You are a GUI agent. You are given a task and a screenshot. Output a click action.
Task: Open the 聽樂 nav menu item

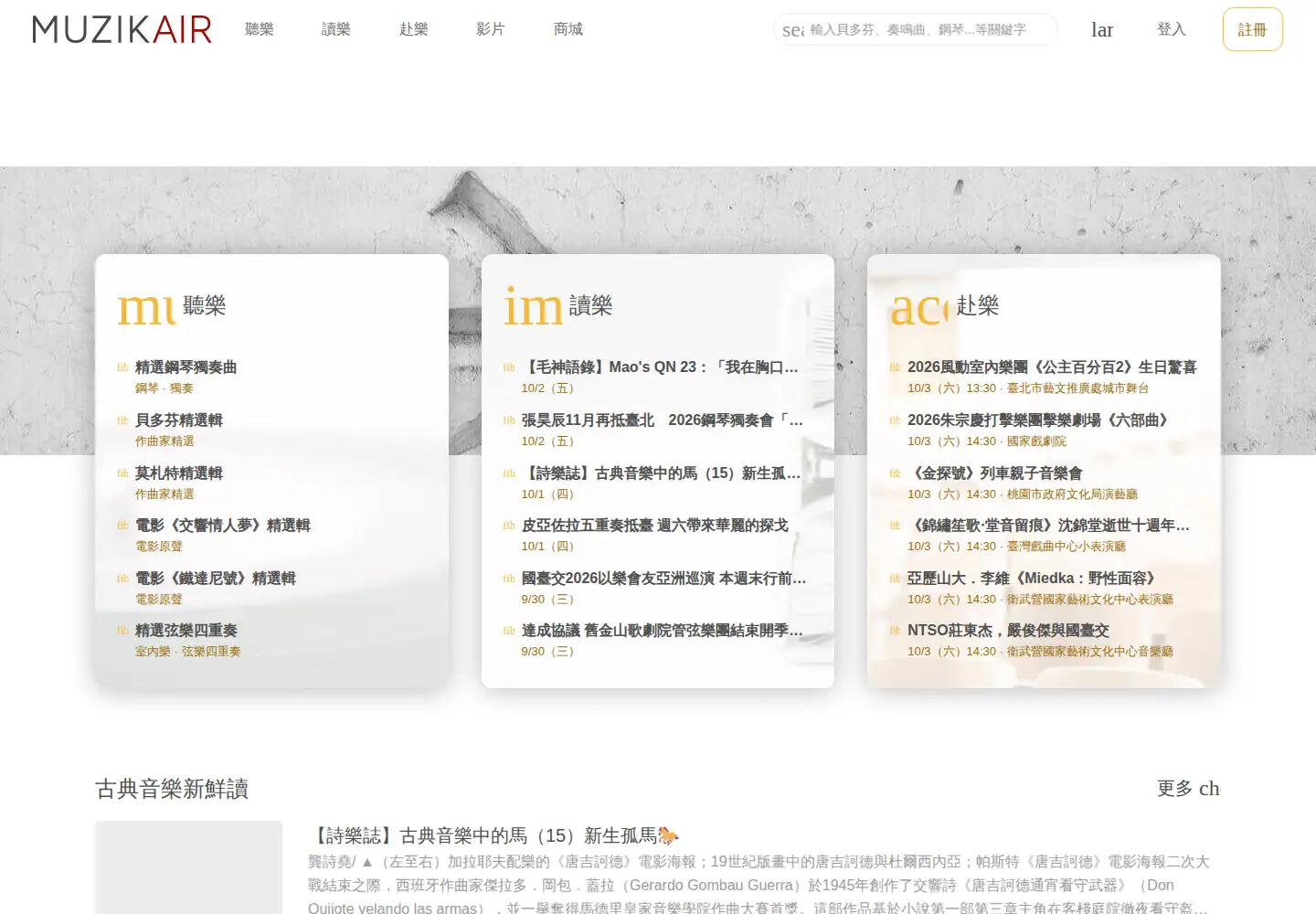coord(260,29)
